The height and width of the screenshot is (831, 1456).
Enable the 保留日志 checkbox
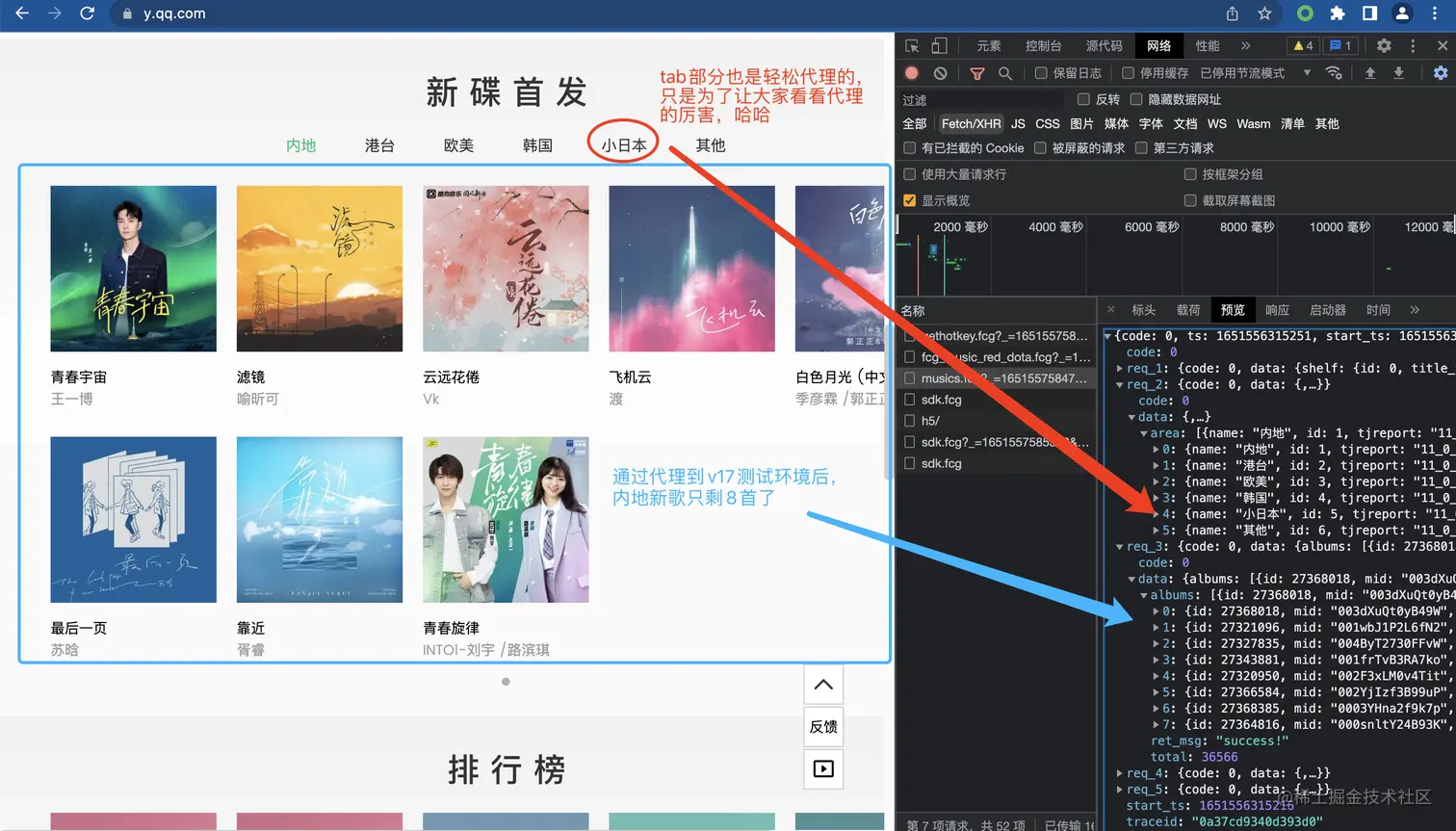pos(1041,73)
